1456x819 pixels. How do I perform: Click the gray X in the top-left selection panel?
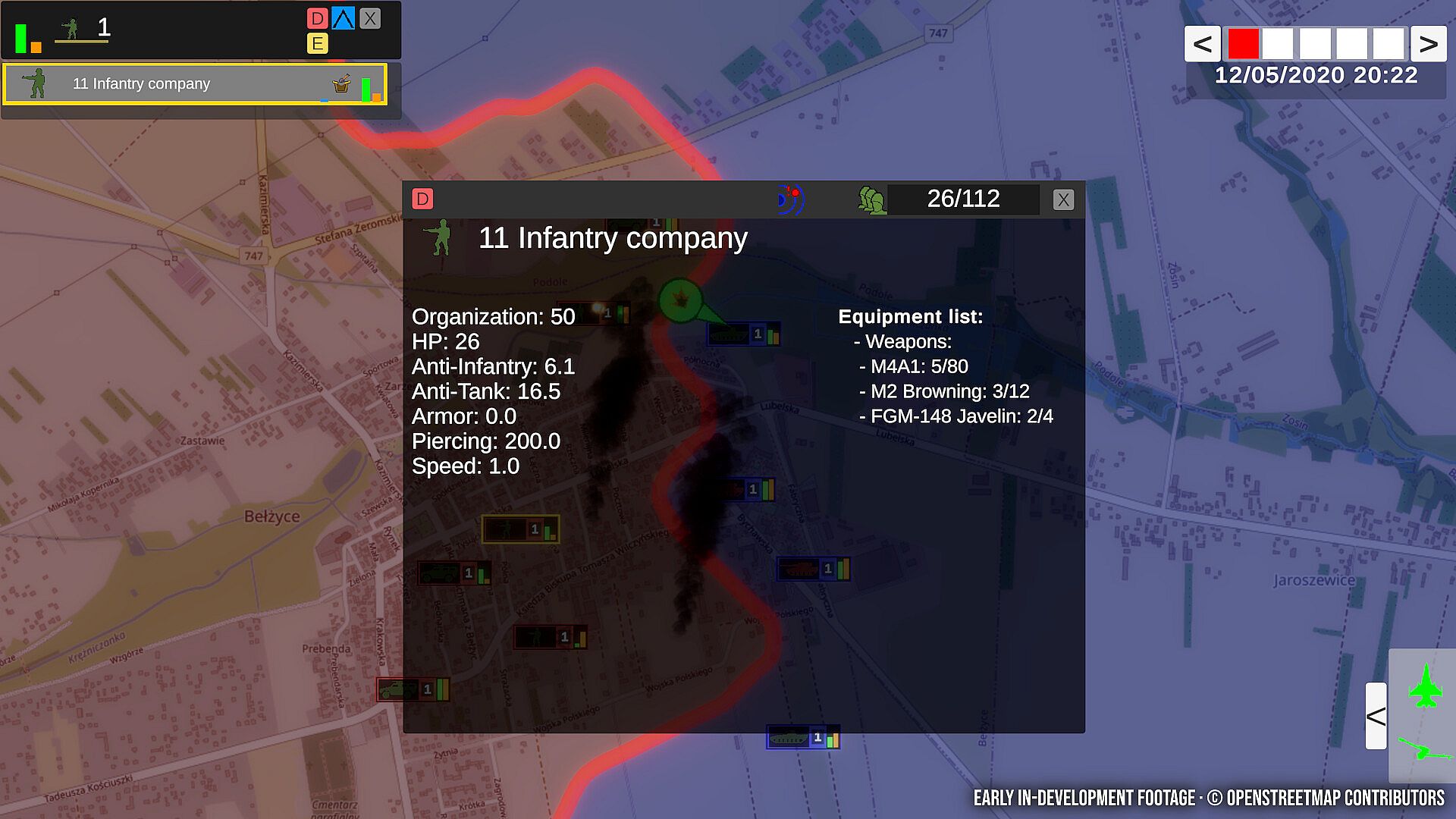tap(370, 18)
